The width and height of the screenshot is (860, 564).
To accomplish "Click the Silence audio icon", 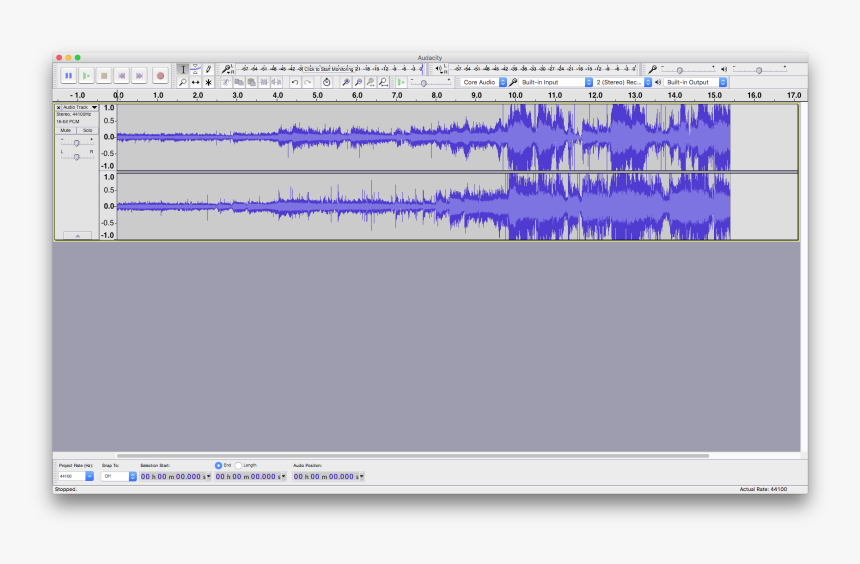I will tap(277, 82).
